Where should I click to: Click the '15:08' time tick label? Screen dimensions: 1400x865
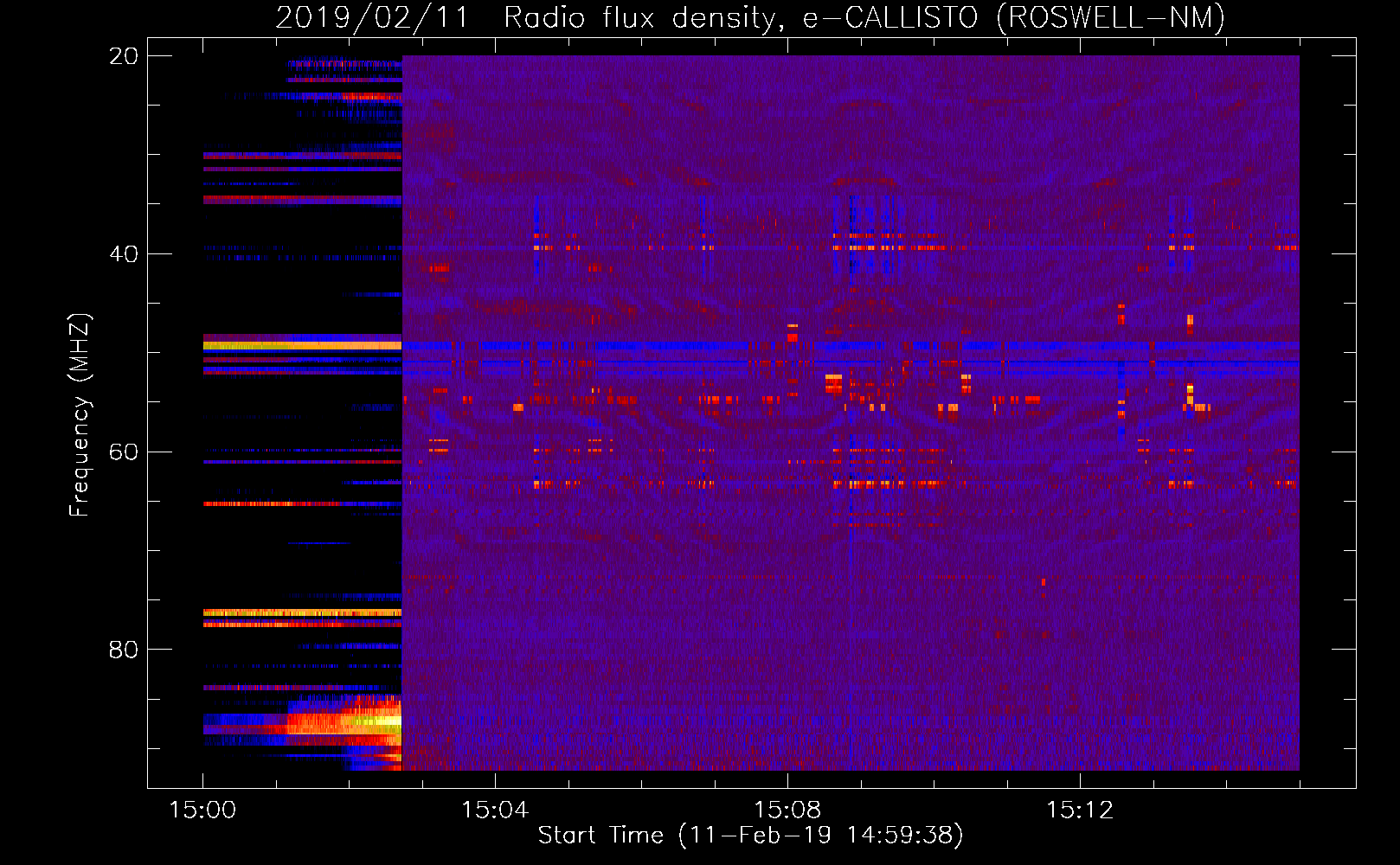pyautogui.click(x=787, y=811)
